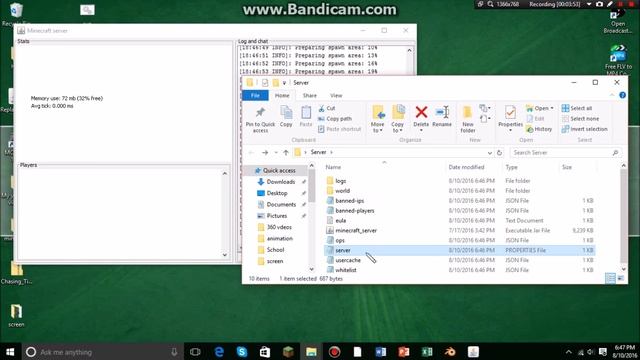The height and width of the screenshot is (360, 640).
Task: Click the Search Server input field
Action: (566, 153)
